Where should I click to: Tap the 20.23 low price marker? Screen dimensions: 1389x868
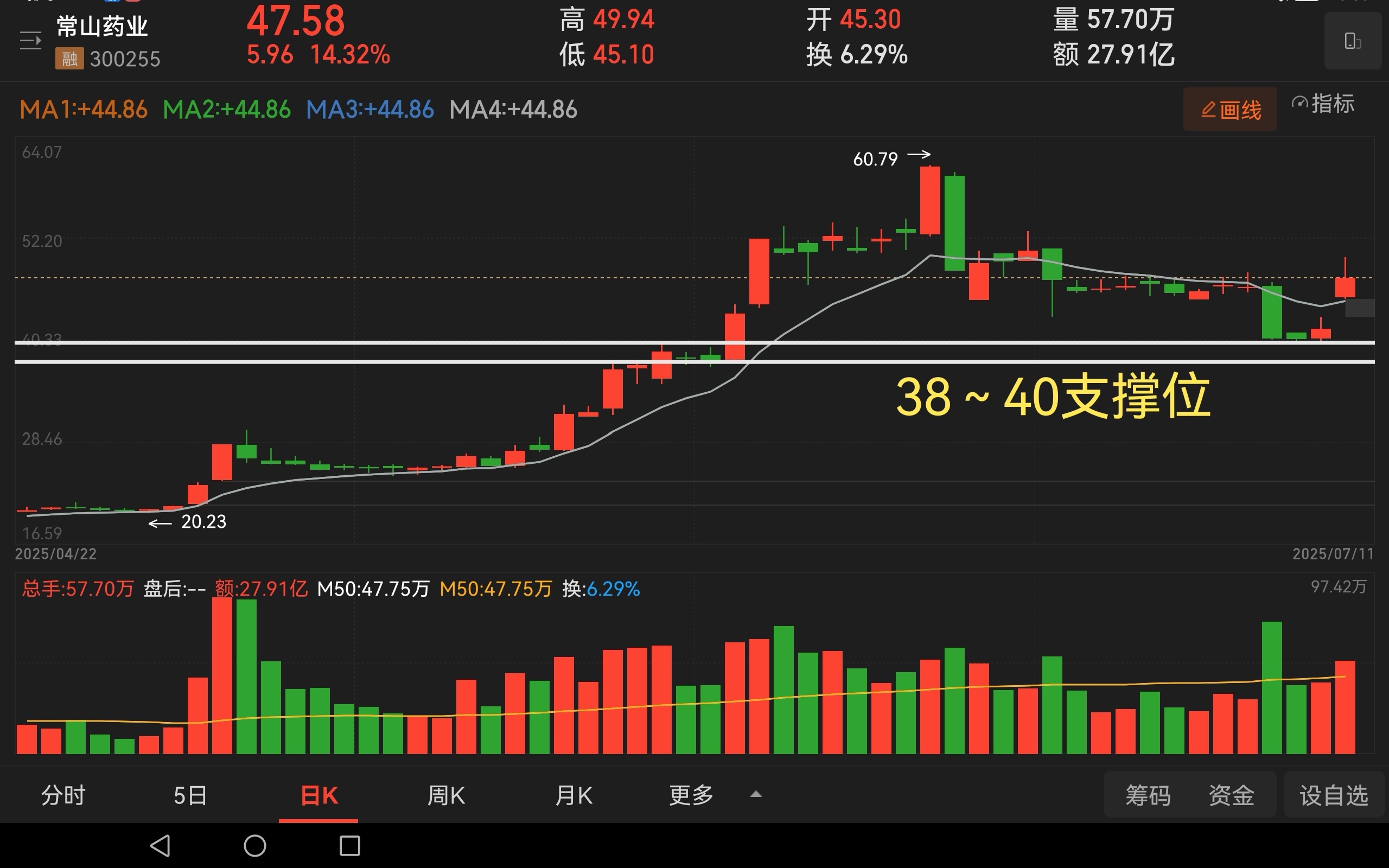(204, 522)
